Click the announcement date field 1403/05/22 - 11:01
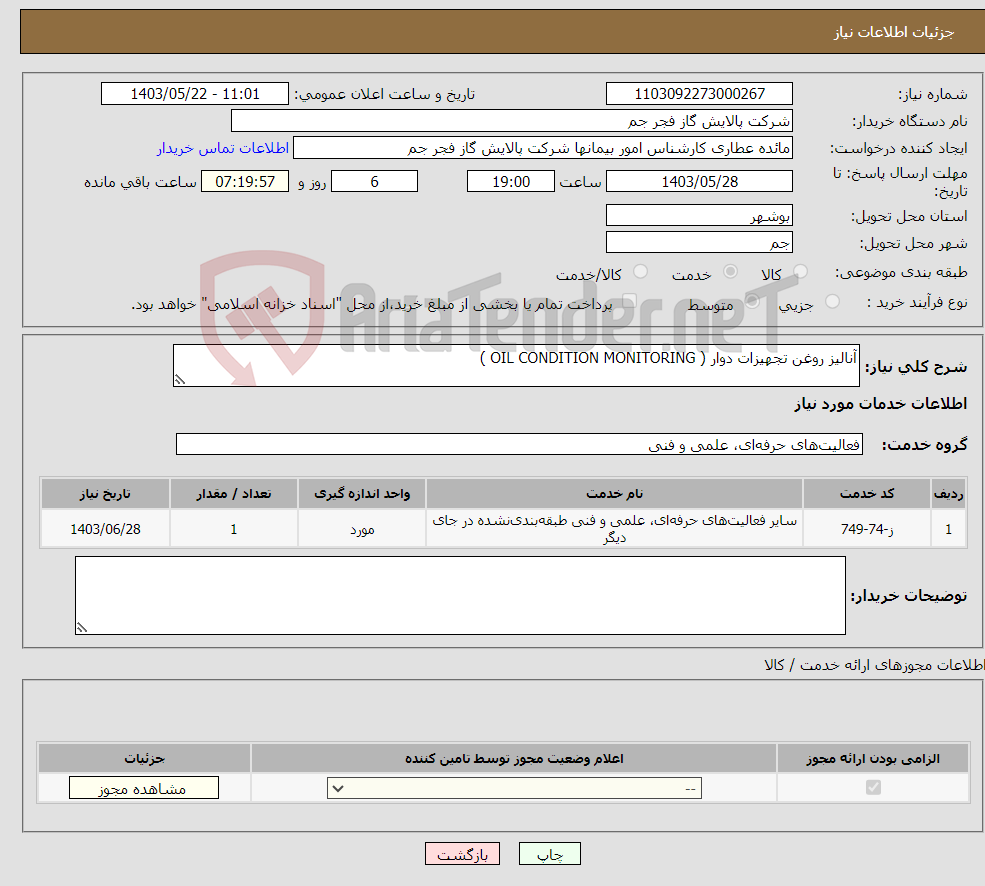The width and height of the screenshot is (985, 886). coord(195,94)
